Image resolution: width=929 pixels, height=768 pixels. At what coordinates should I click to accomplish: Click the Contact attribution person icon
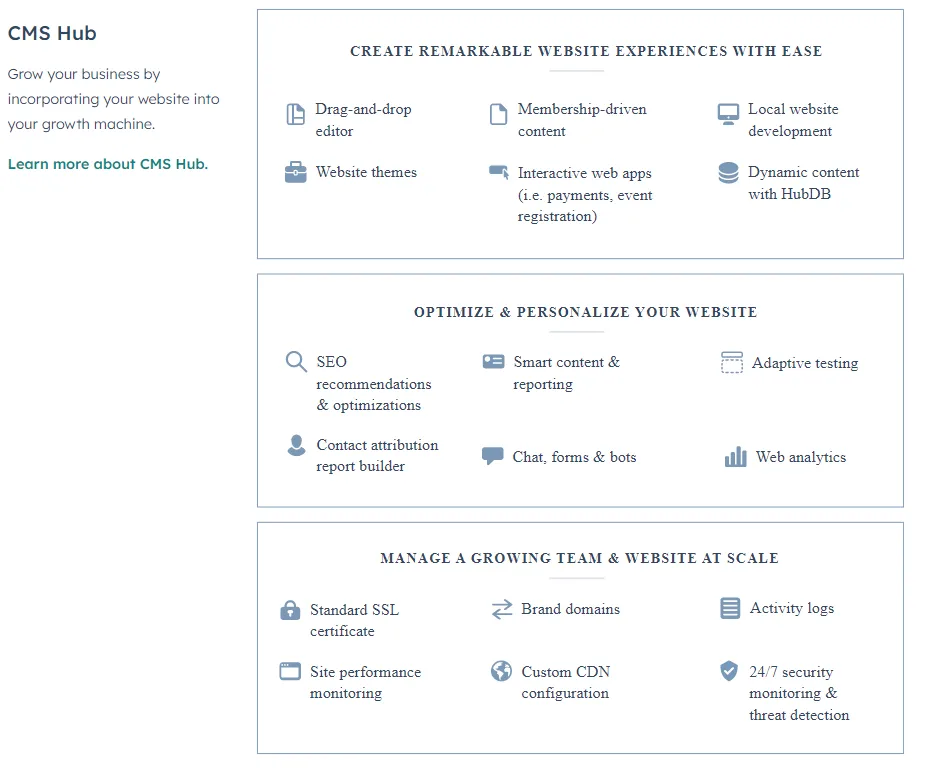[296, 445]
